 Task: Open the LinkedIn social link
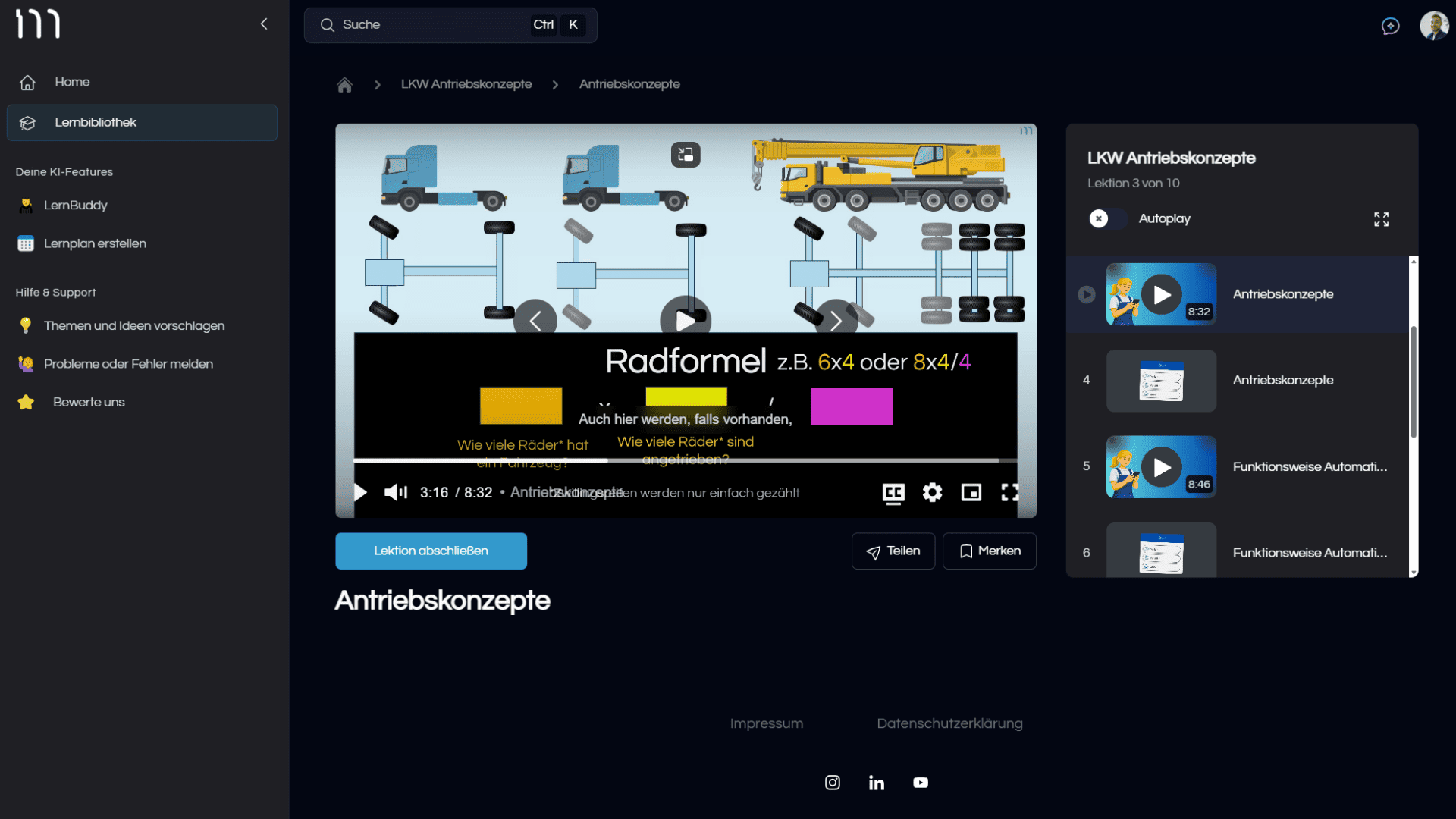(x=876, y=783)
